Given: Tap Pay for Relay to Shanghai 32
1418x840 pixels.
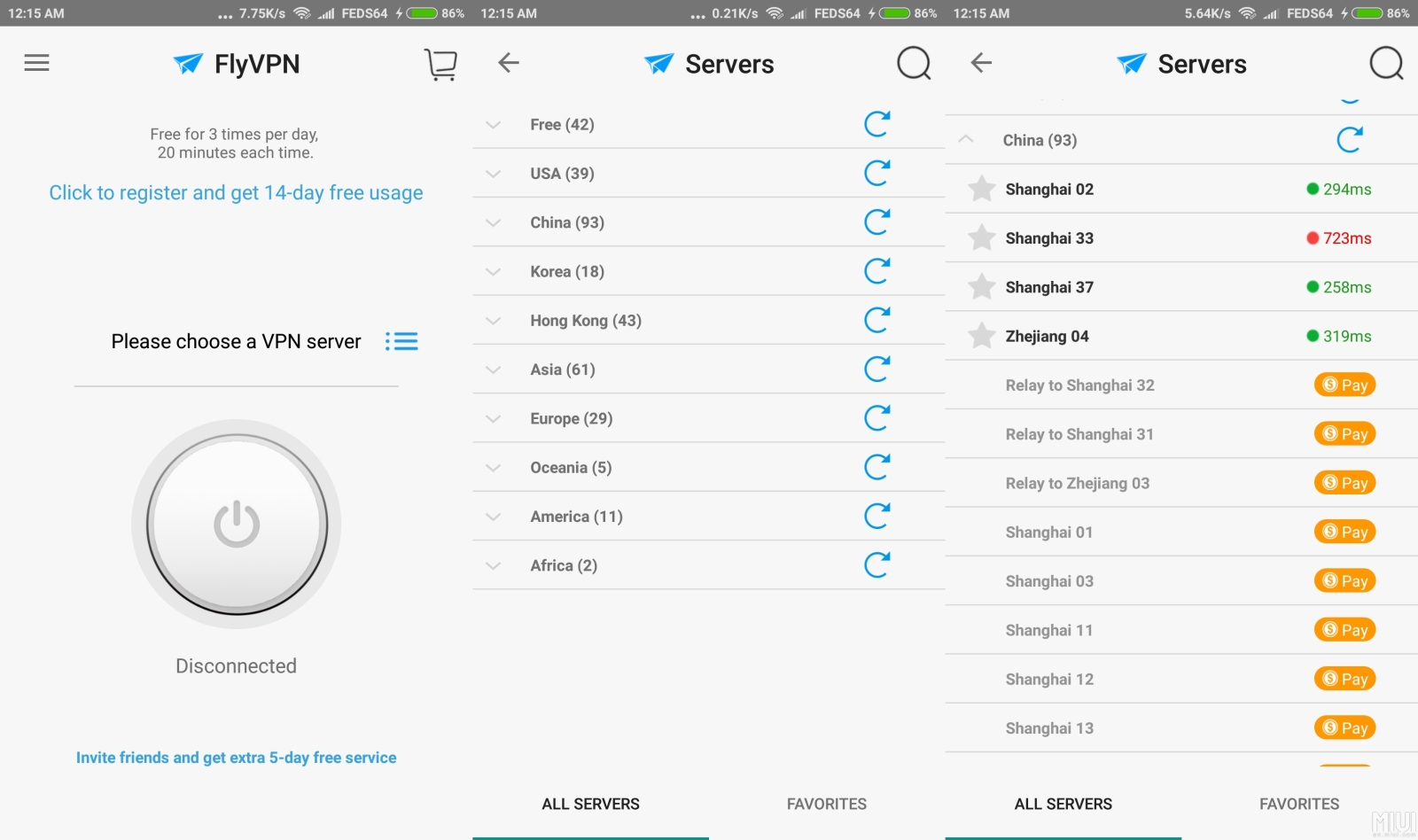Looking at the screenshot, I should pos(1344,385).
